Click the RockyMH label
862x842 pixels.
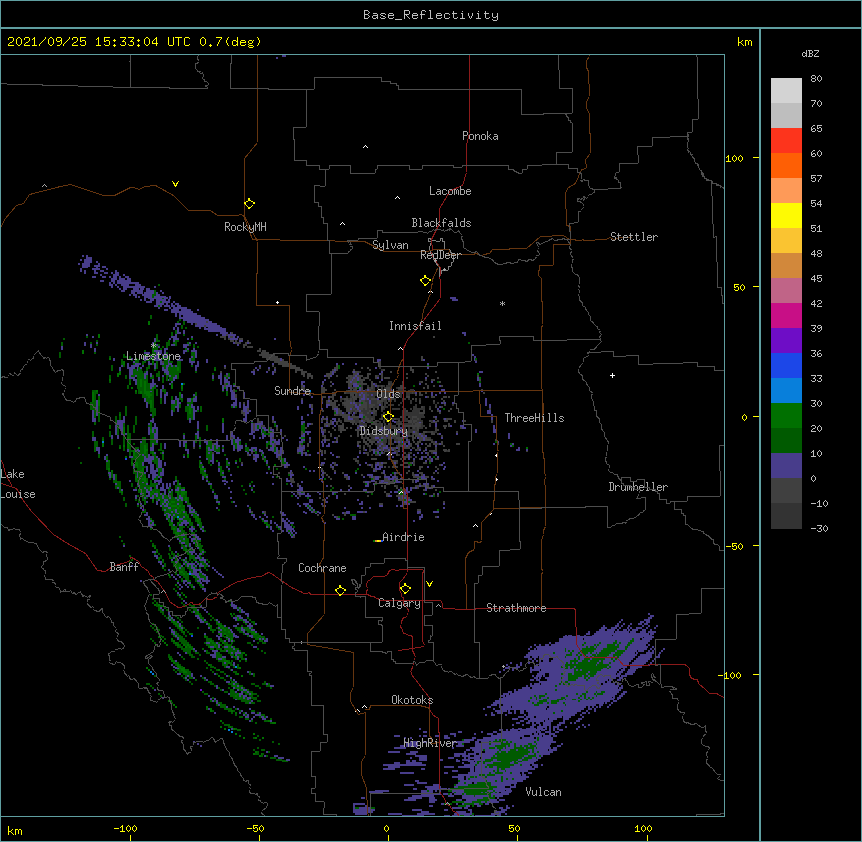[x=245, y=226]
